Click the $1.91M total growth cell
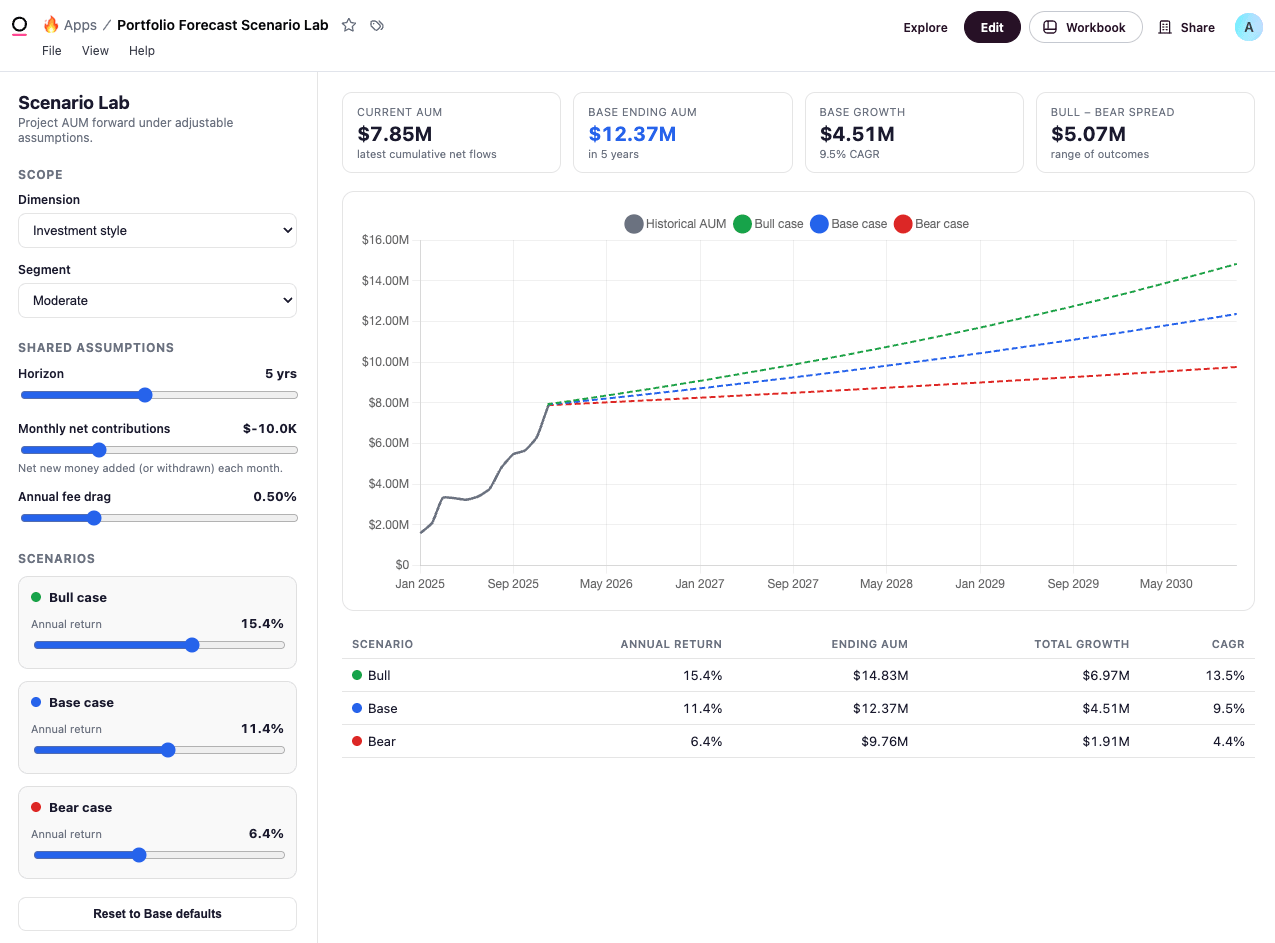The height and width of the screenshot is (943, 1275). click(x=1106, y=742)
